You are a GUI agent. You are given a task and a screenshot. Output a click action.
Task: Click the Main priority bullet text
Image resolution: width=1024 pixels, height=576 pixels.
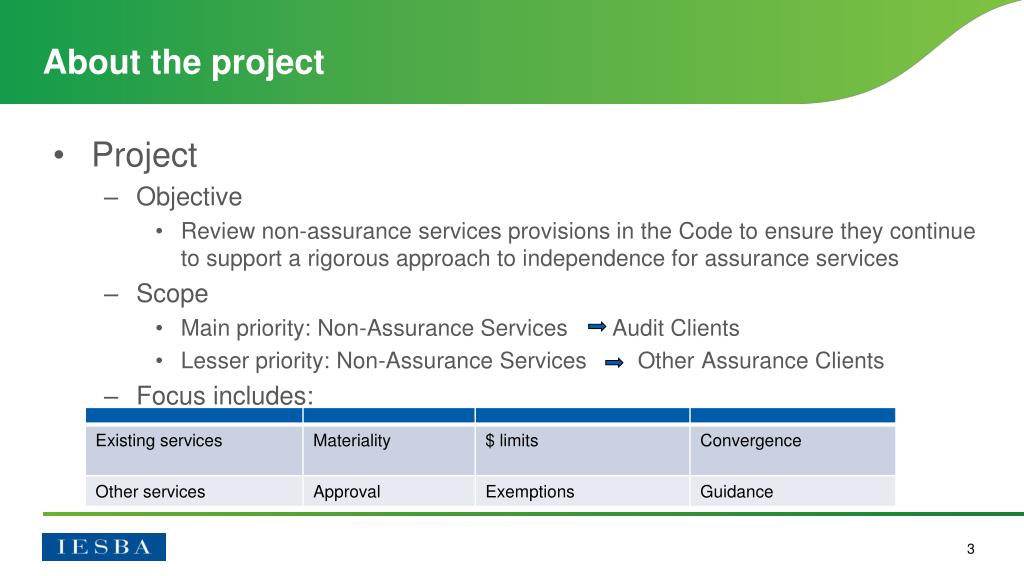point(374,328)
